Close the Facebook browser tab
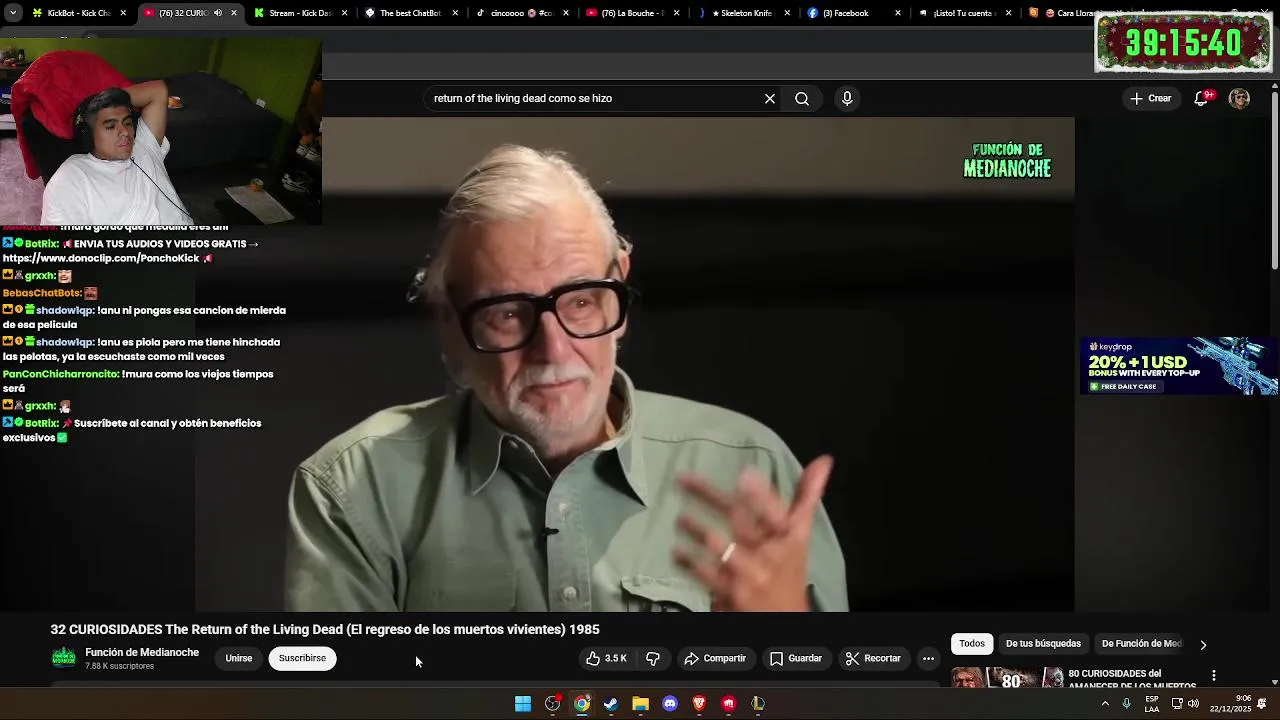Viewport: 1280px width, 720px height. tap(897, 13)
